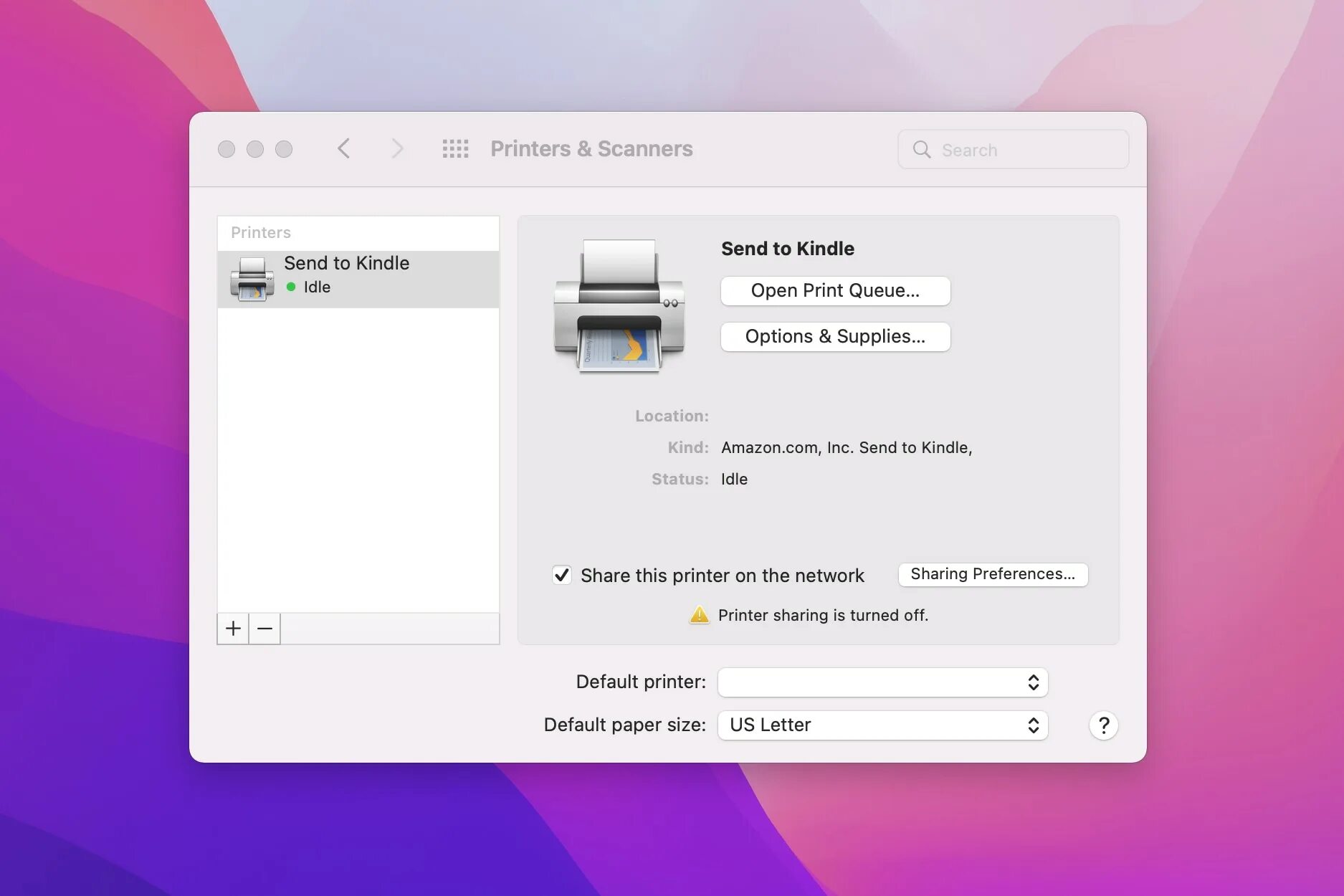Go forward with the right chevron arrow

(x=398, y=149)
